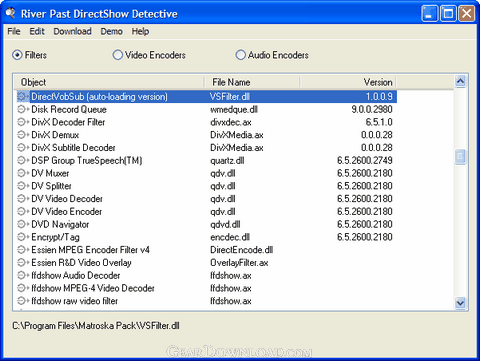480x361 pixels.
Task: Click the filter icon beside DivX Decoder Filter
Action: click(23, 122)
